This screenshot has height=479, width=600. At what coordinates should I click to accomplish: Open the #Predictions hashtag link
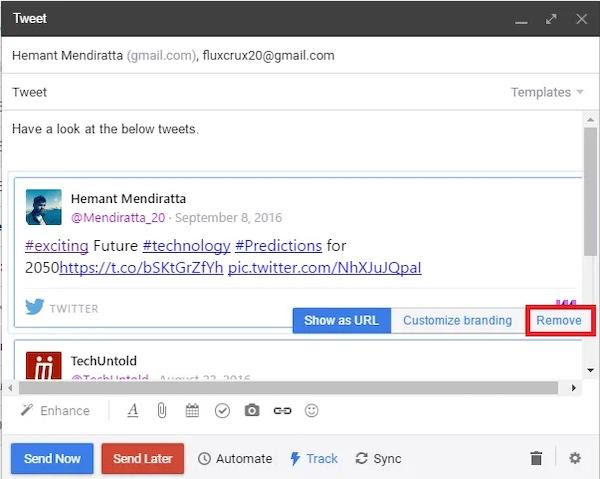[279, 246]
